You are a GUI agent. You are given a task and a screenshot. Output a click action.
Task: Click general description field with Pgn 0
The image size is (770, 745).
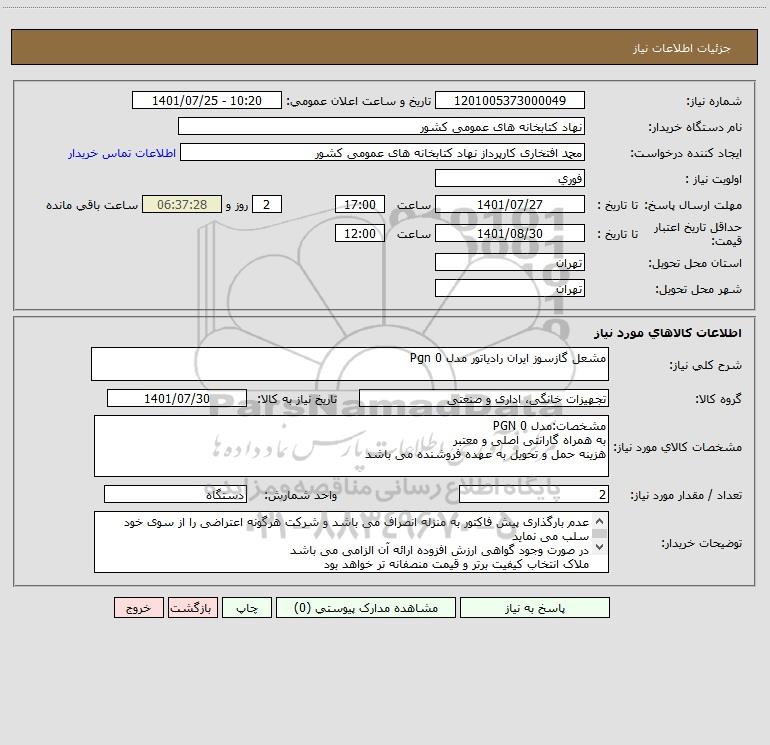pos(350,364)
